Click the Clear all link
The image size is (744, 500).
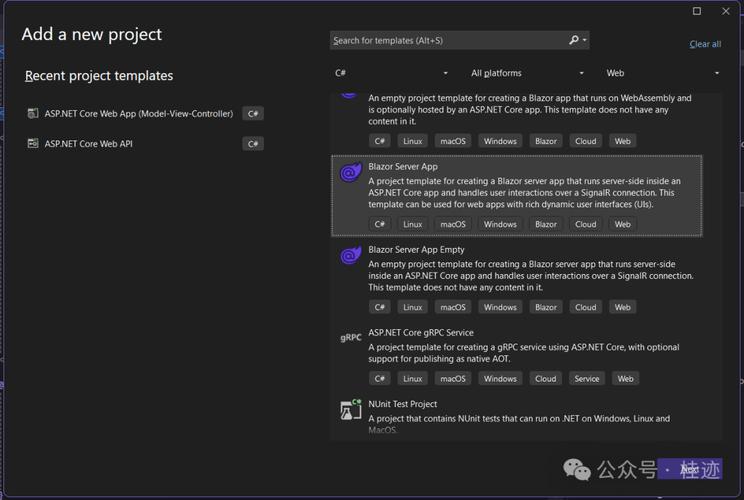point(705,44)
